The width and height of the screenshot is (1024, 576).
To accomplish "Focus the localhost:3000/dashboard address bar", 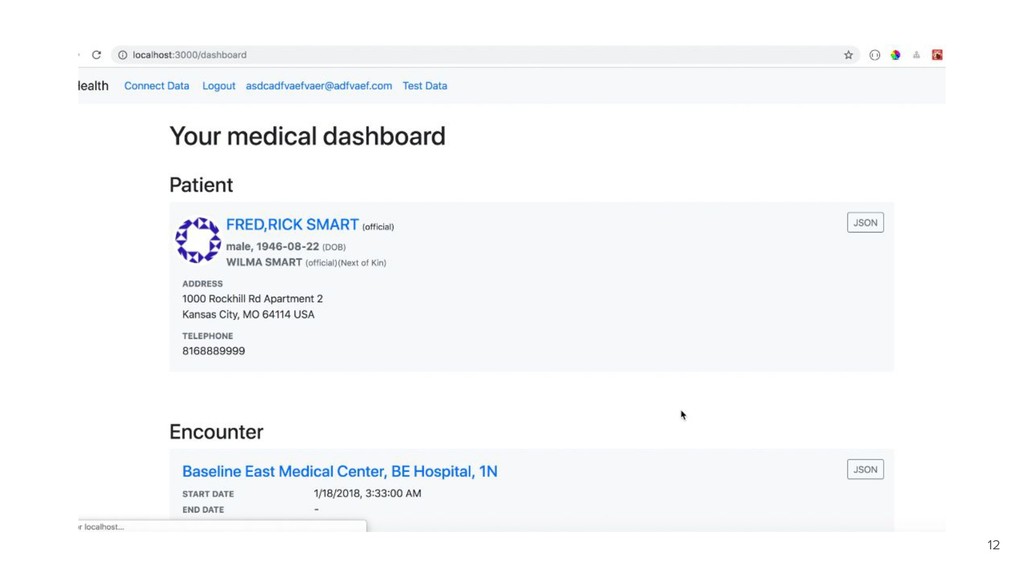I will (x=483, y=55).
